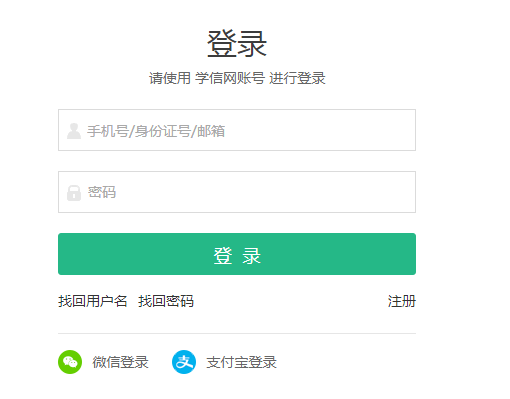Click the horizontal divider above third-party logins
The height and width of the screenshot is (399, 510).
point(237,333)
